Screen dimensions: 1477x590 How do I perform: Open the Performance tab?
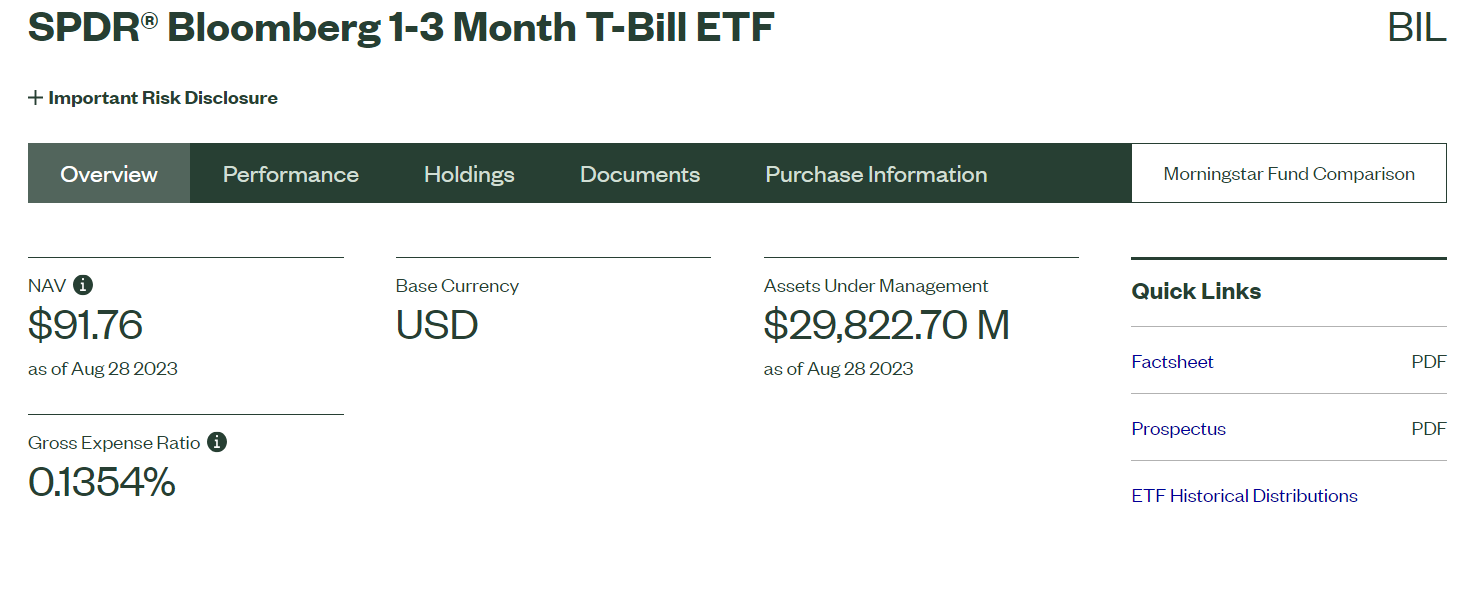coord(291,174)
